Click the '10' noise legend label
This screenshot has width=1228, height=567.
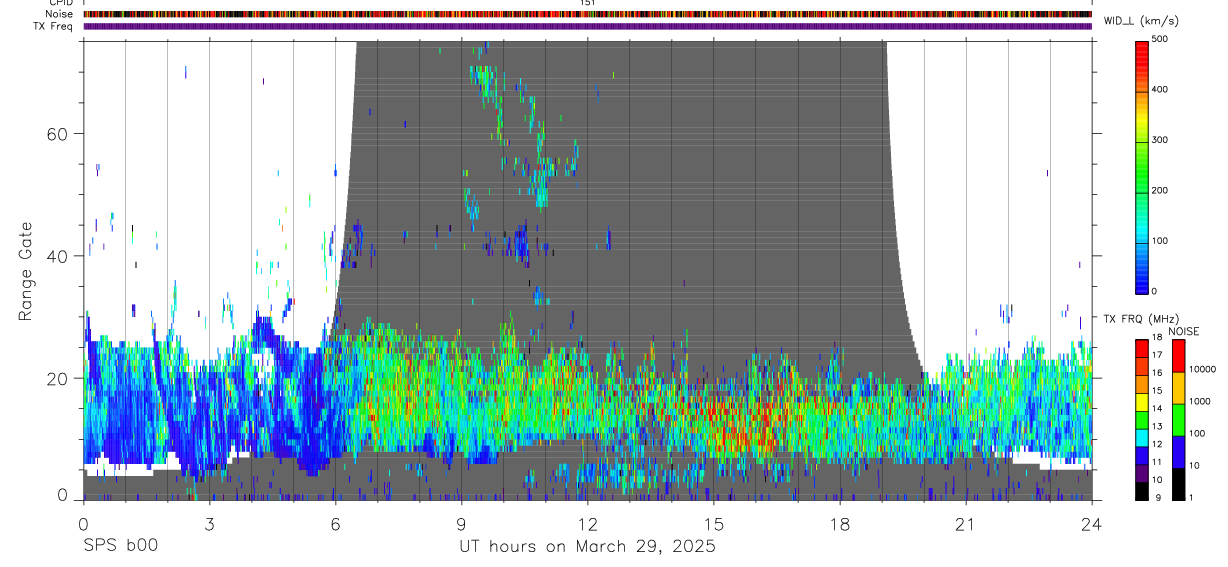(x=1194, y=465)
